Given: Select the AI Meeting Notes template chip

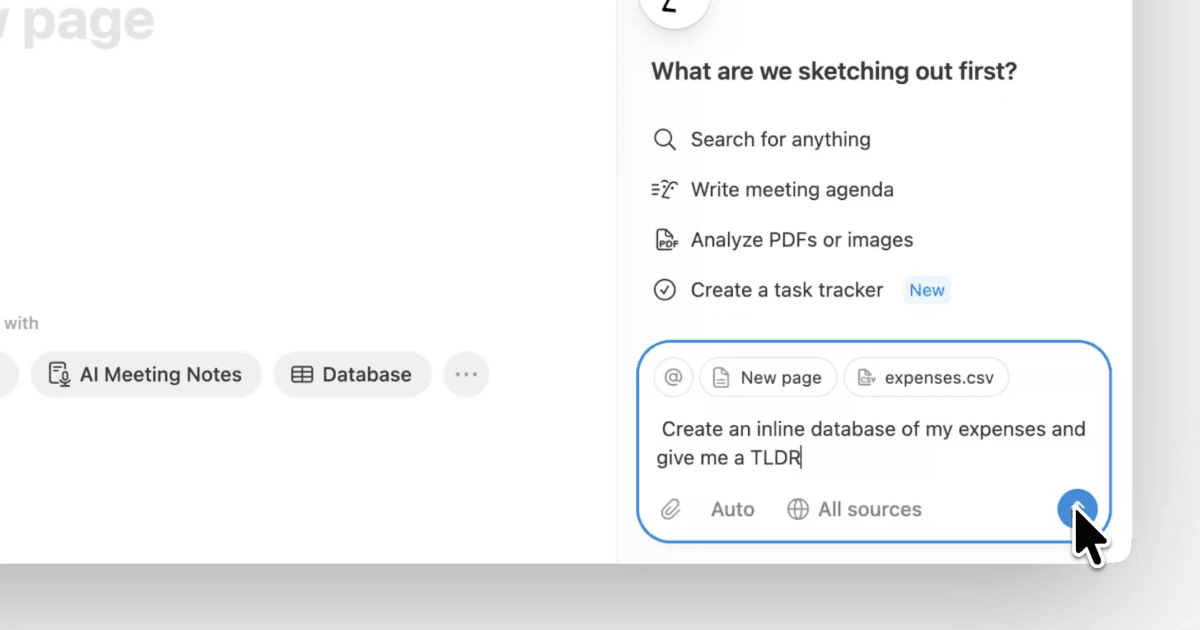Looking at the screenshot, I should 146,374.
